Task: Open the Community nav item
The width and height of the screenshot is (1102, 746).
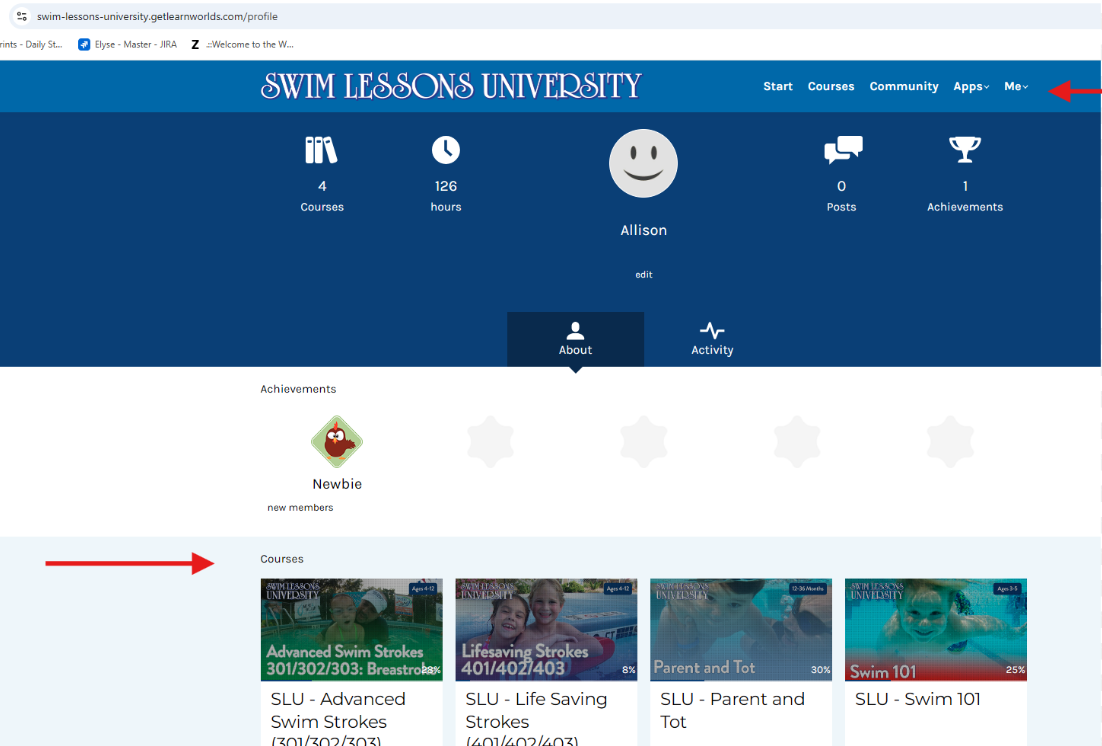Action: (x=904, y=86)
